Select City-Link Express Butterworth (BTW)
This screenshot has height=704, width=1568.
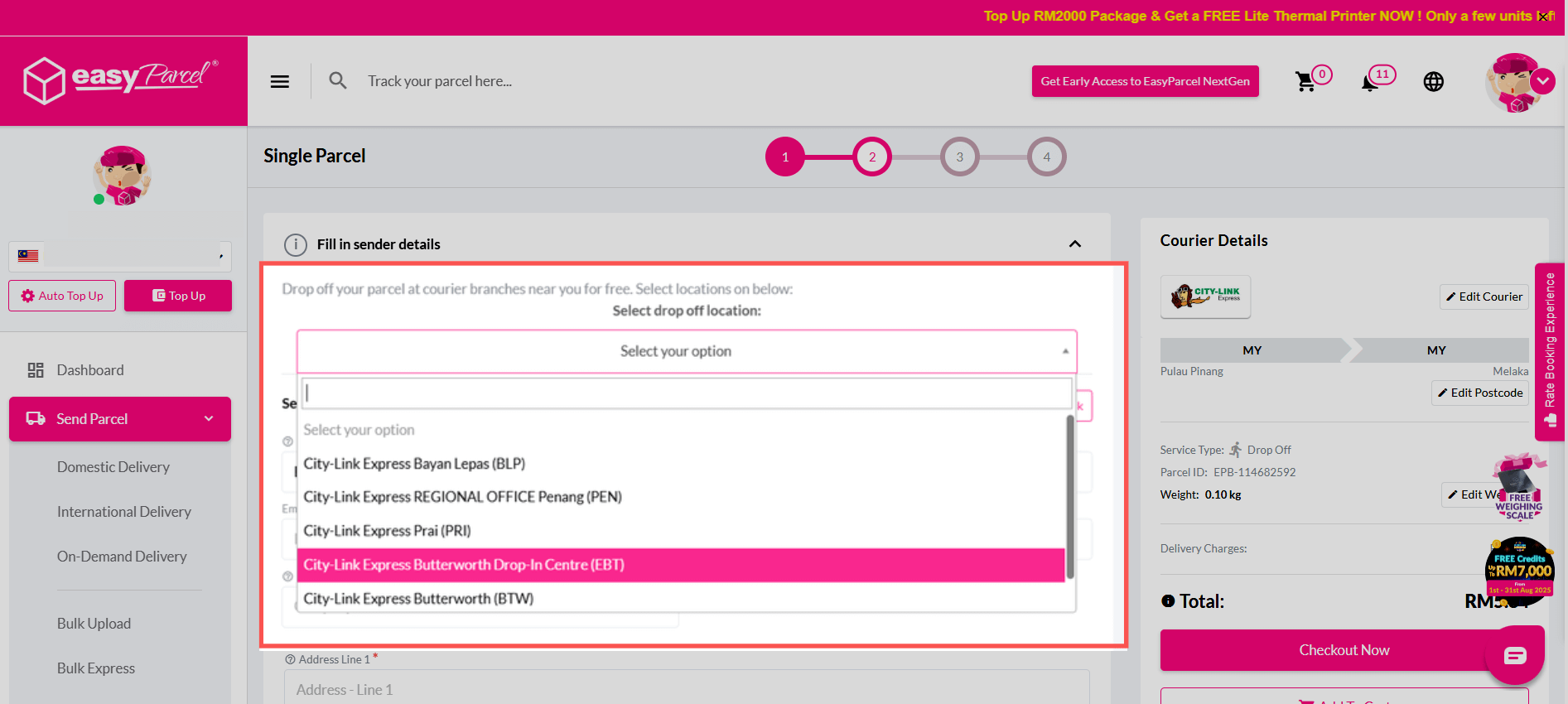coord(681,599)
